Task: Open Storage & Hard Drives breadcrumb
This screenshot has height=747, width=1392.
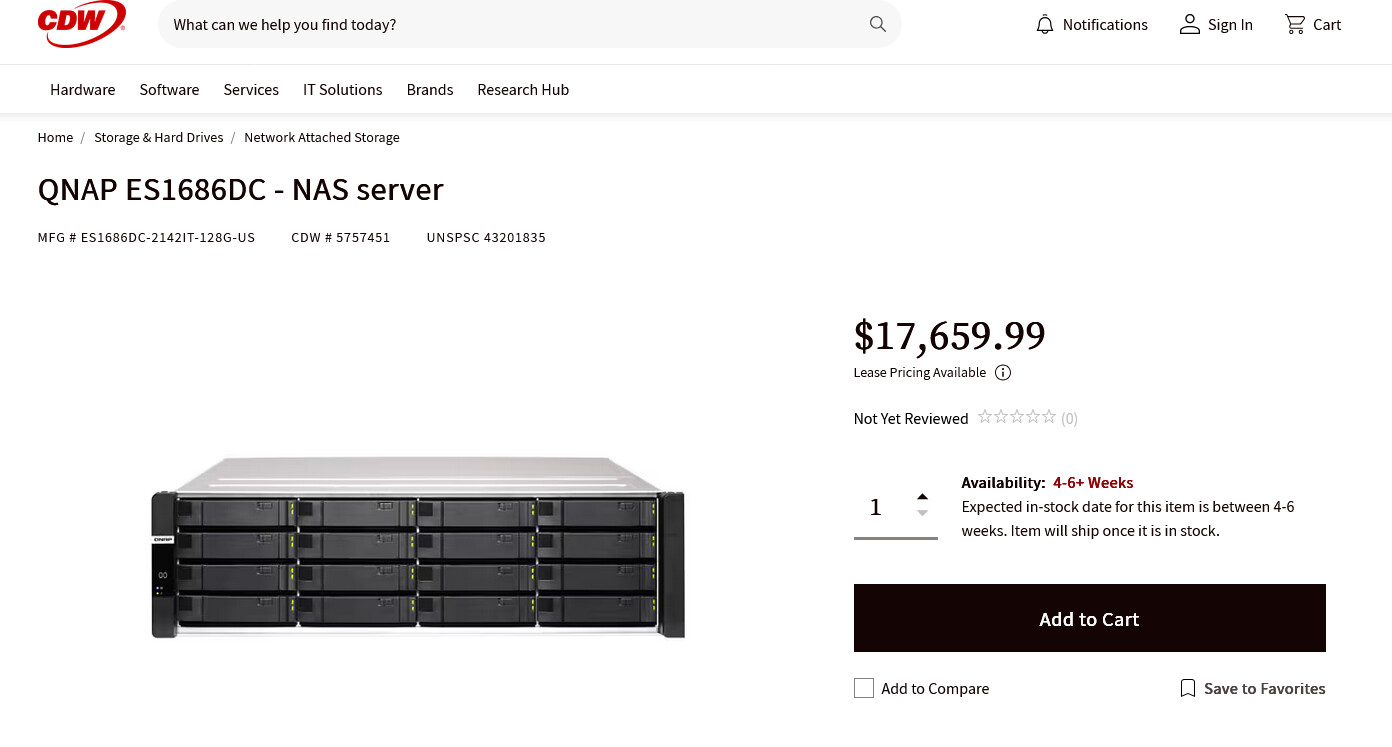Action: click(x=159, y=137)
